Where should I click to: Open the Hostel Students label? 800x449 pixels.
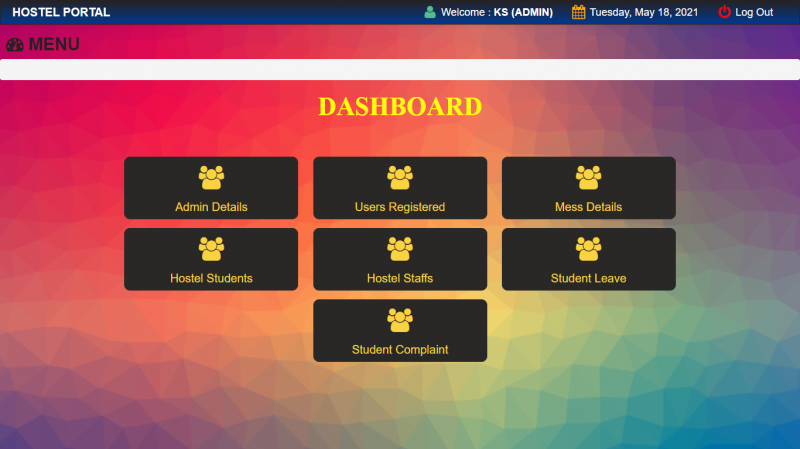pyautogui.click(x=211, y=278)
